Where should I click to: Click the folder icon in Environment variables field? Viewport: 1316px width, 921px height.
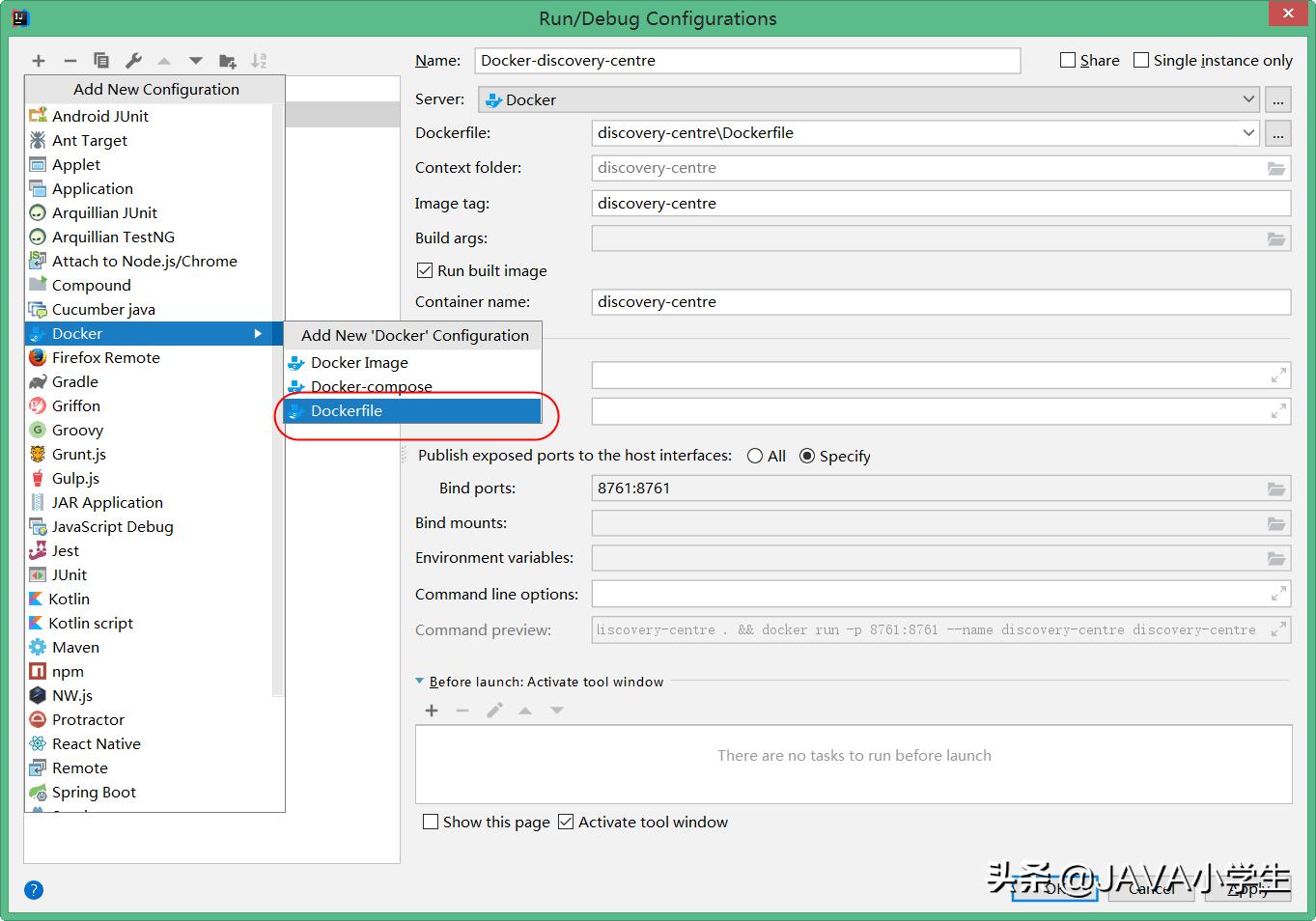(1276, 558)
